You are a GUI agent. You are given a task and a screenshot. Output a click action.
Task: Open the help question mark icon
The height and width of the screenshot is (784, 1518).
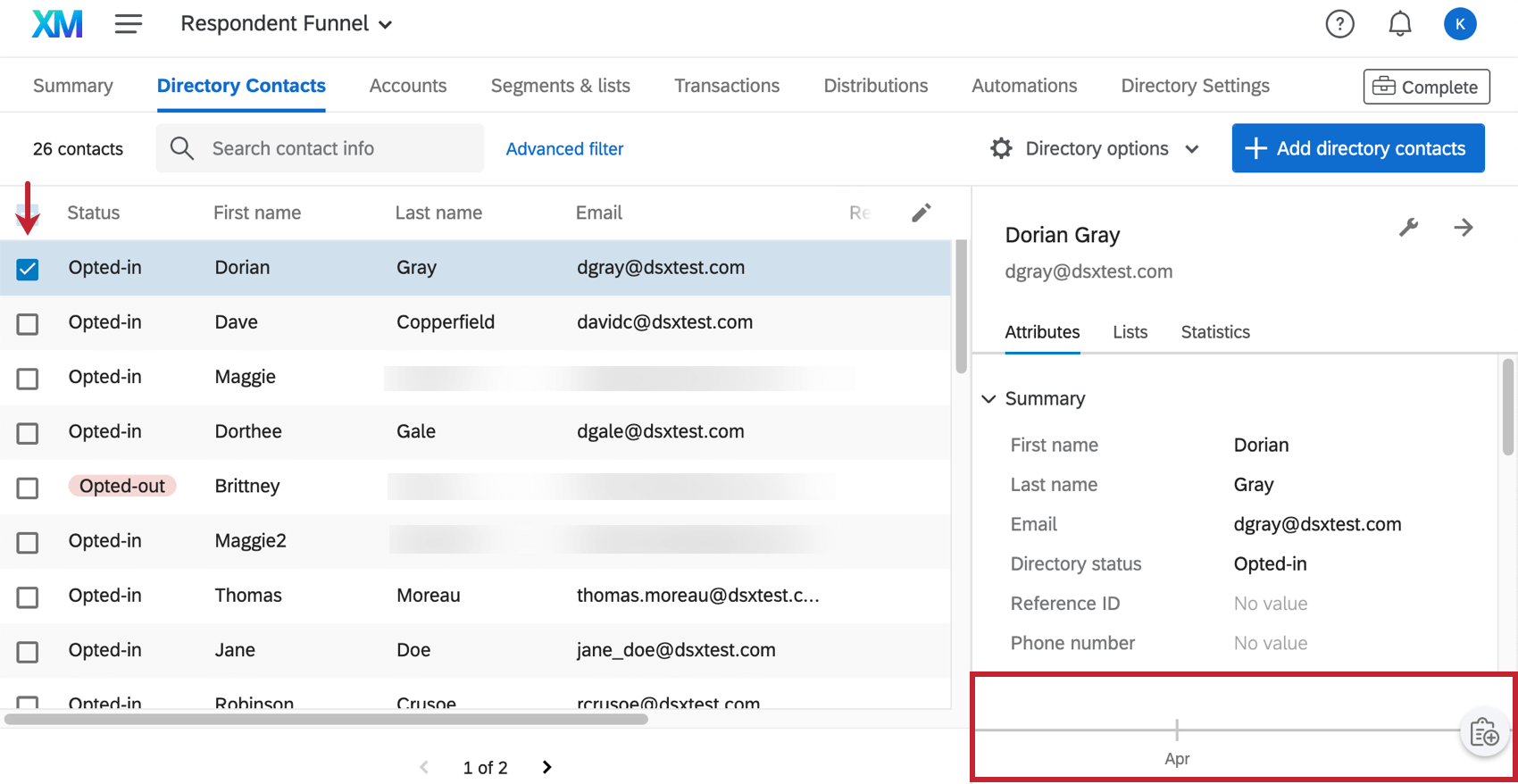tap(1339, 24)
